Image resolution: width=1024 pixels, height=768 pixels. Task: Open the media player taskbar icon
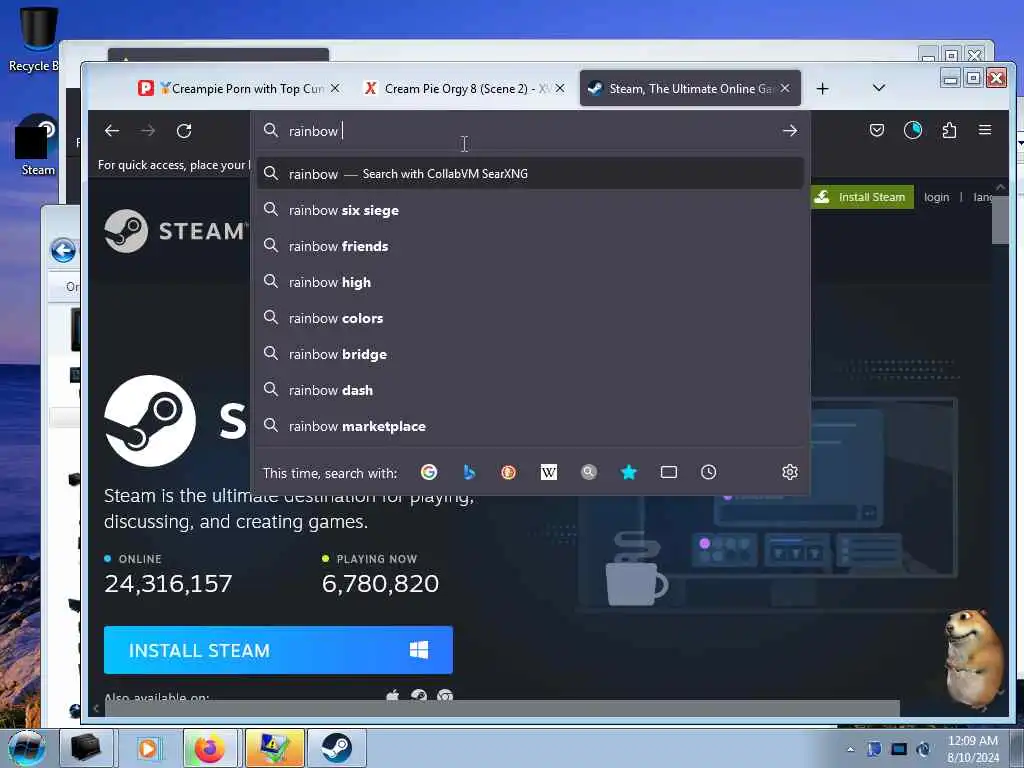pos(149,748)
